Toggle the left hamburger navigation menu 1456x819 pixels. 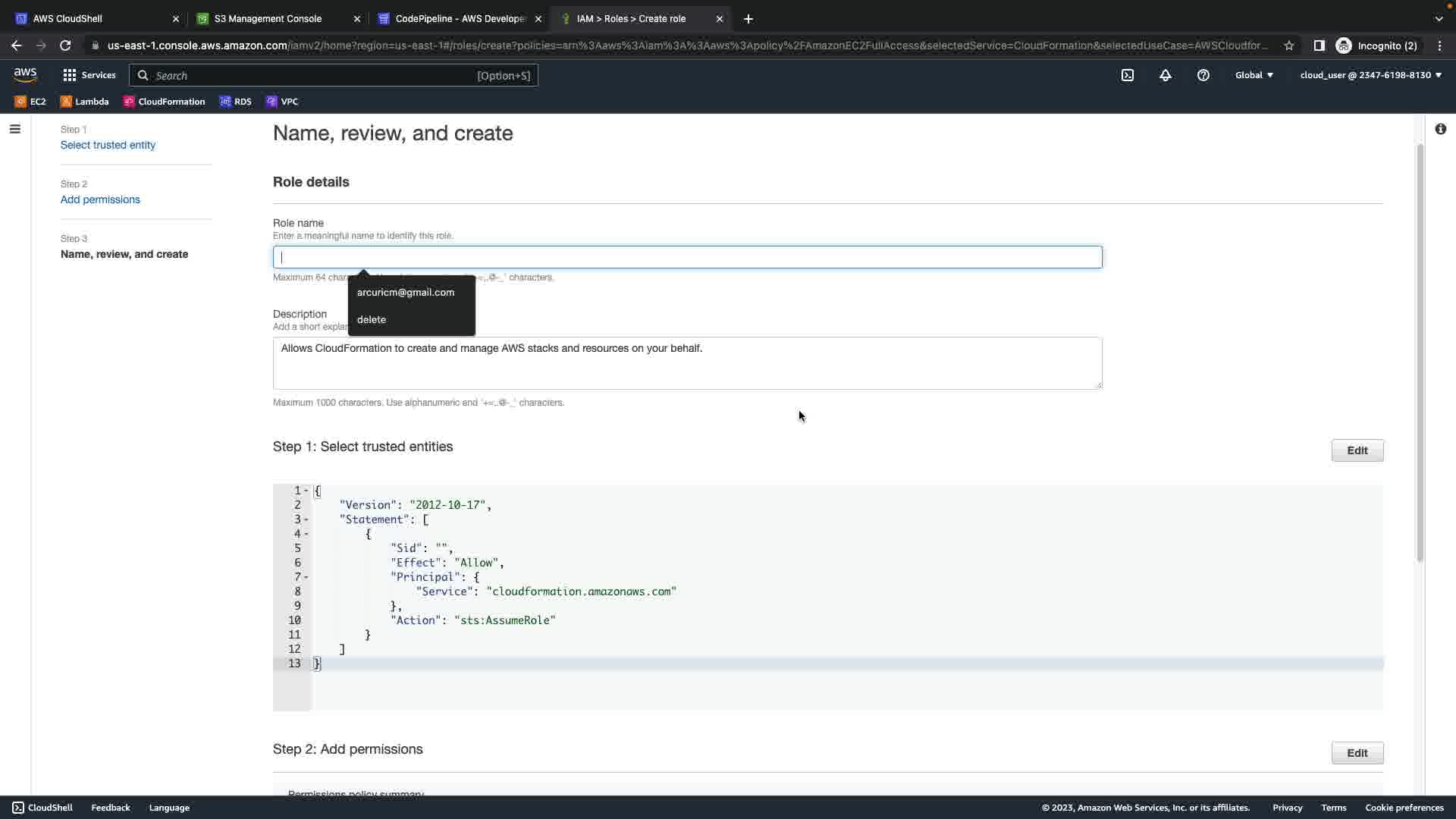14,129
